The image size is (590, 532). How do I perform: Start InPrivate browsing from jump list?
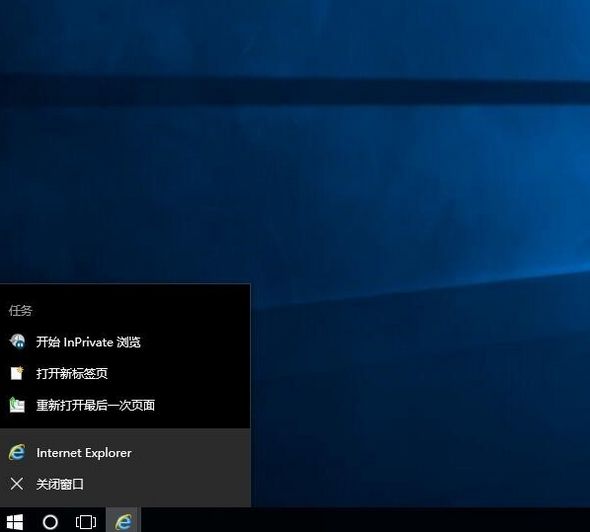[125, 342]
